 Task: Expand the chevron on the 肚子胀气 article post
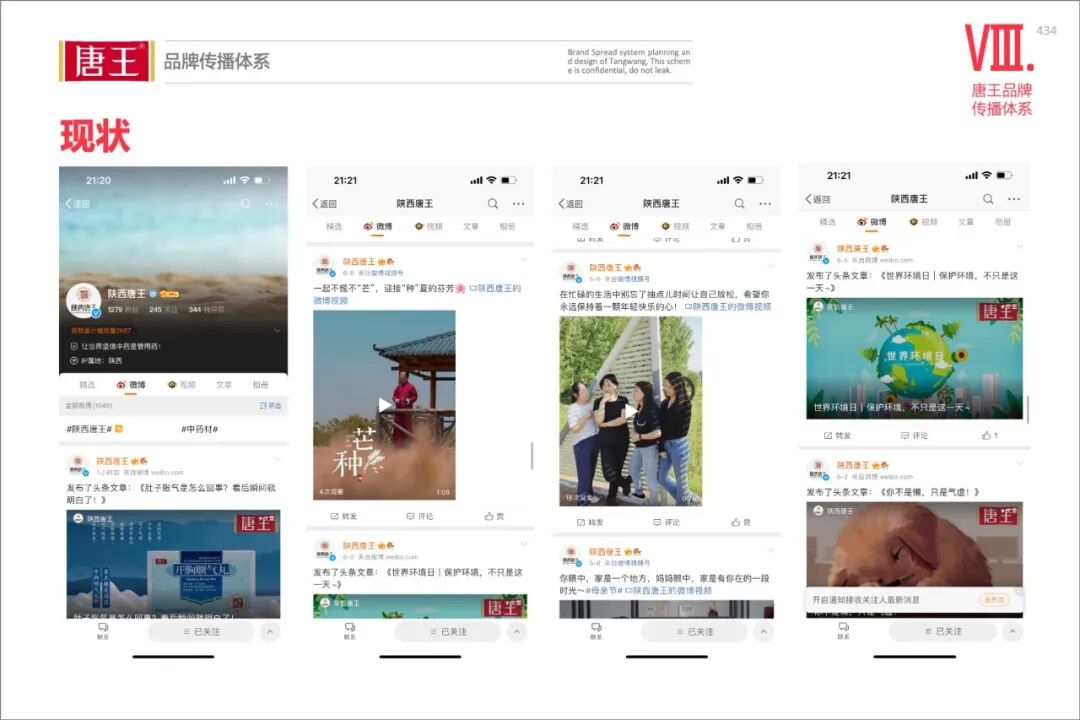[x=277, y=459]
